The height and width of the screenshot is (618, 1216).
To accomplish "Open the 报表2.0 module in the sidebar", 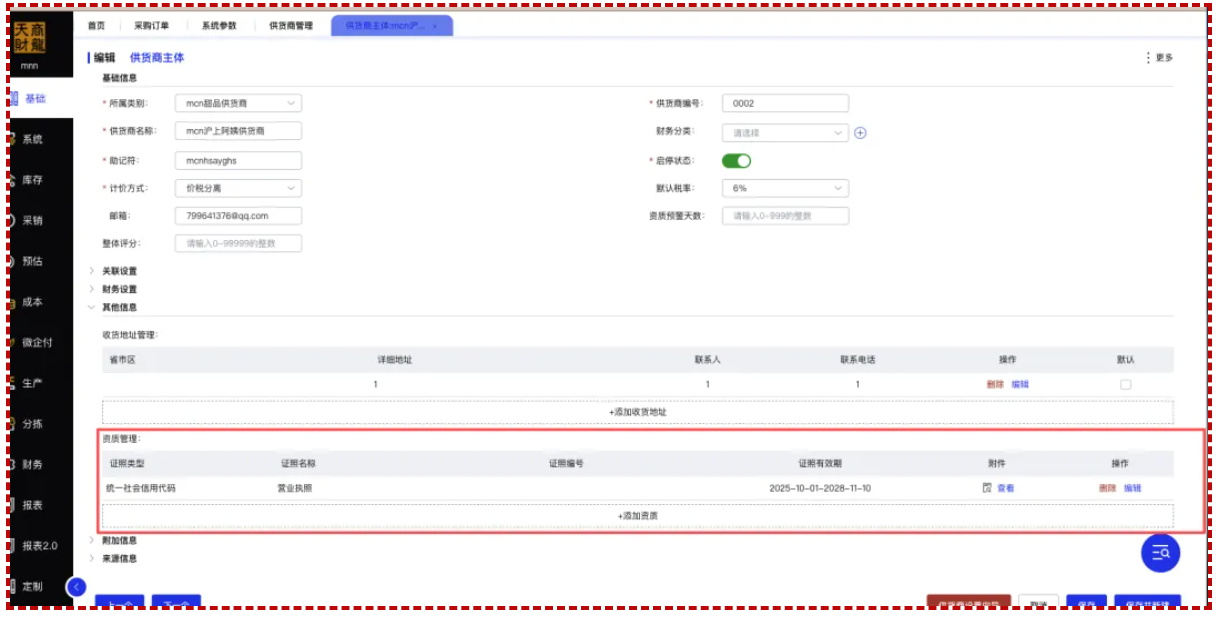I will [x=39, y=546].
